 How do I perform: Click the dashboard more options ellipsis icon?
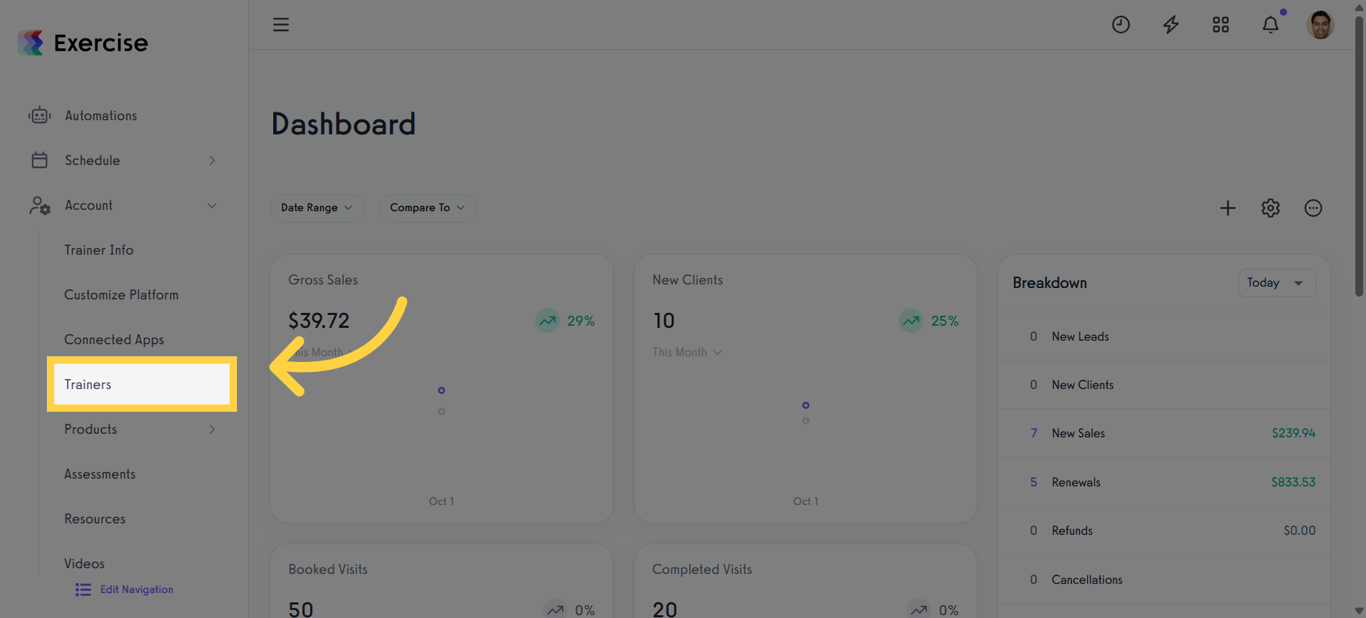pyautogui.click(x=1314, y=208)
